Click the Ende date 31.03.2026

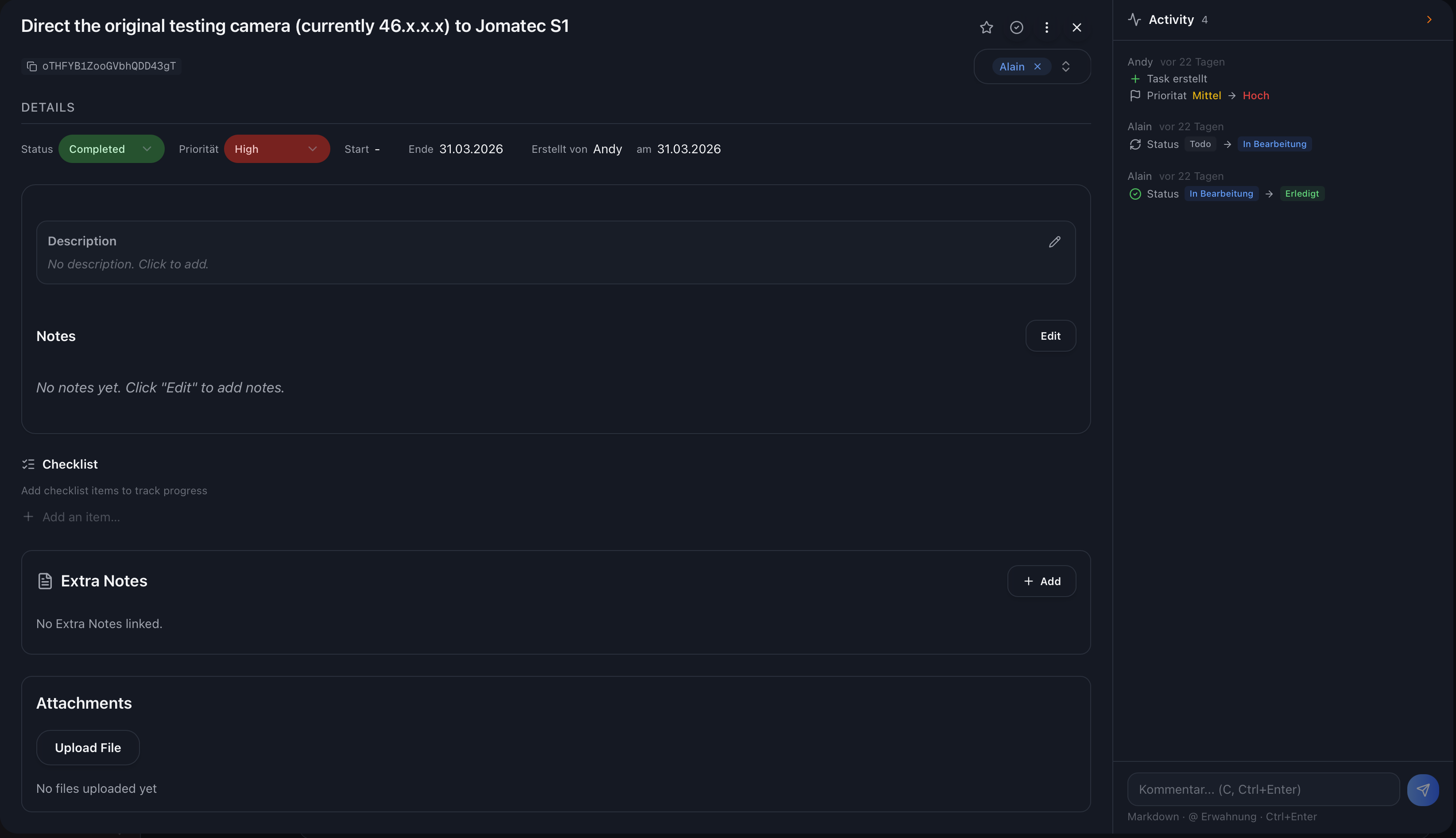pyautogui.click(x=471, y=149)
